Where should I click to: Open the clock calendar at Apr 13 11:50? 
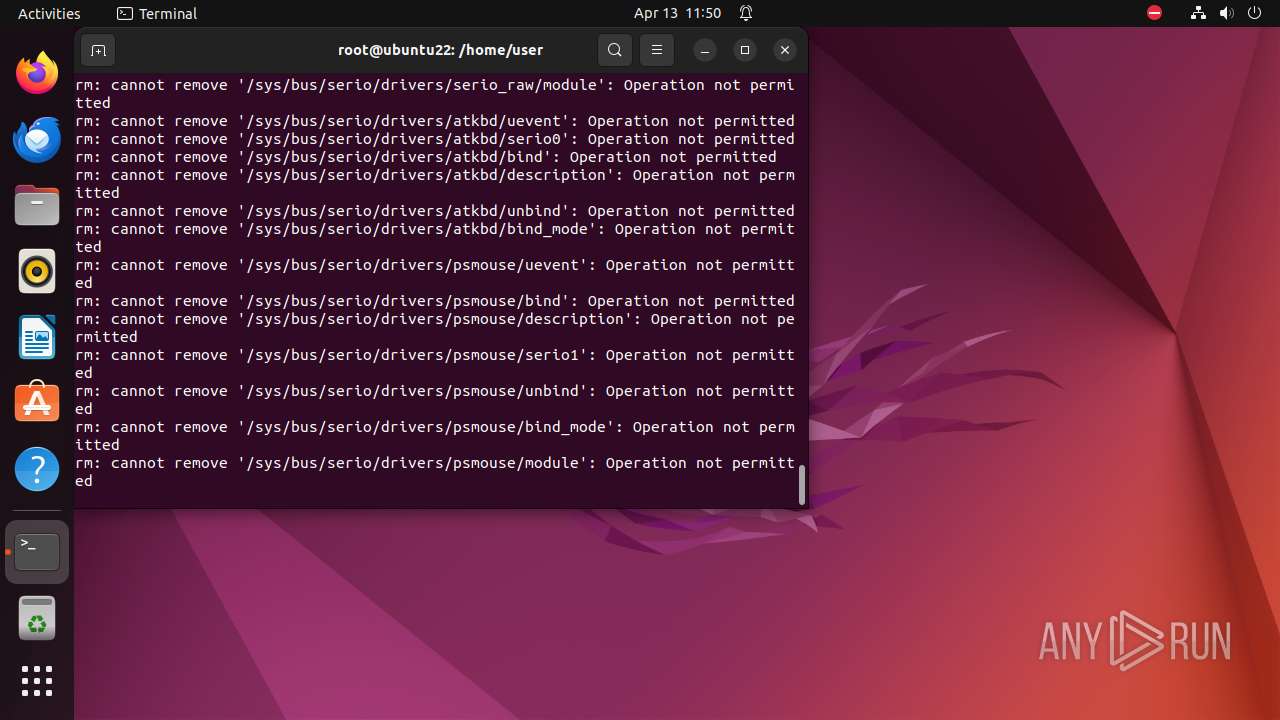pos(677,13)
